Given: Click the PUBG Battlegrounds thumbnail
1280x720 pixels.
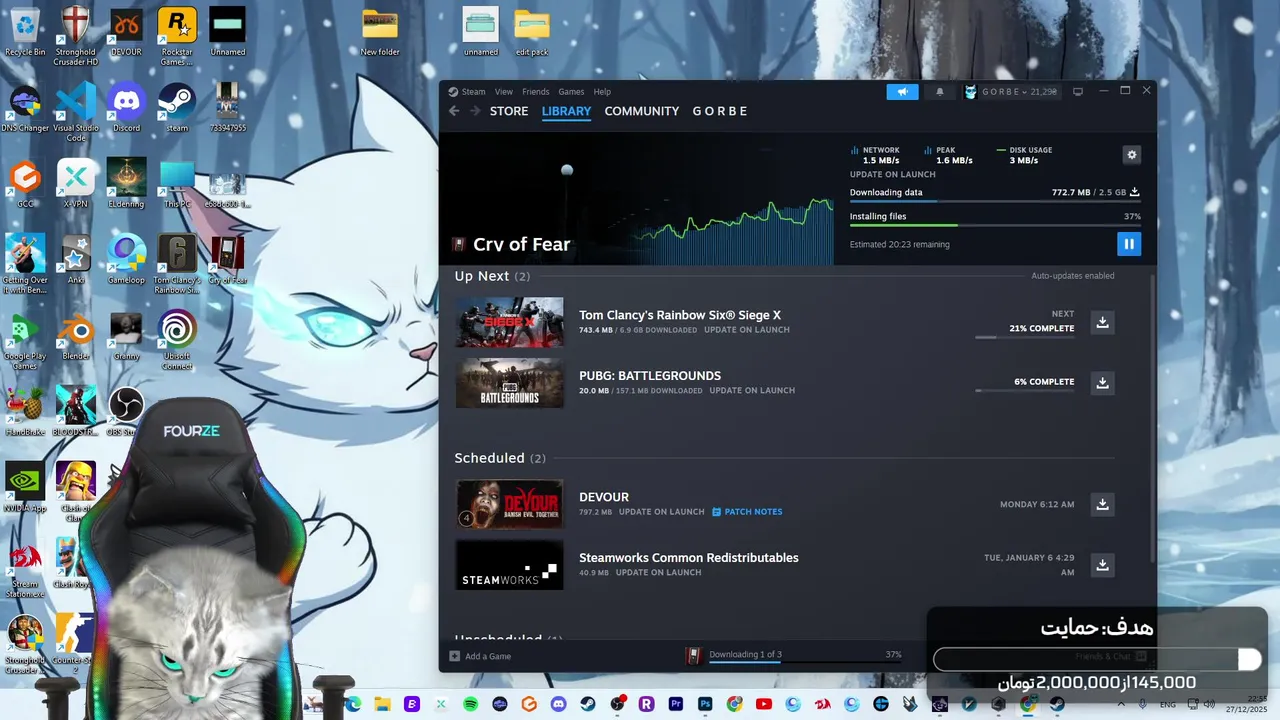Looking at the screenshot, I should tap(510, 383).
